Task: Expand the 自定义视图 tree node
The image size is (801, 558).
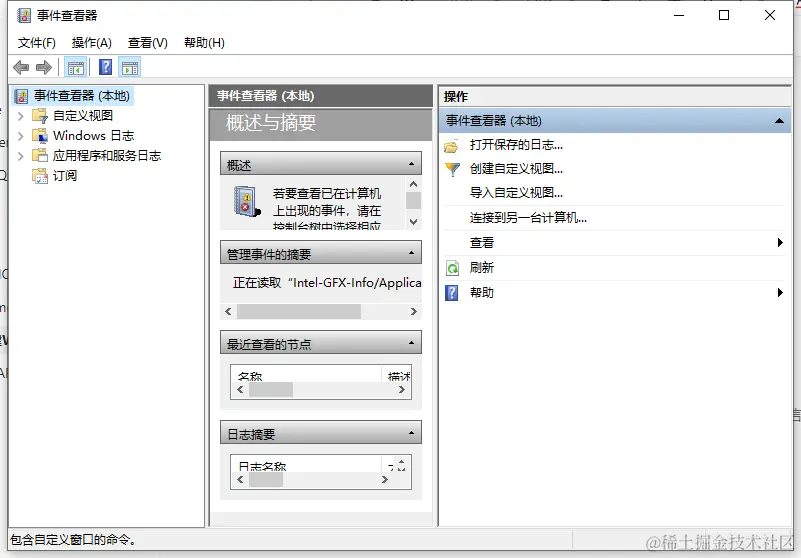Action: coord(20,117)
